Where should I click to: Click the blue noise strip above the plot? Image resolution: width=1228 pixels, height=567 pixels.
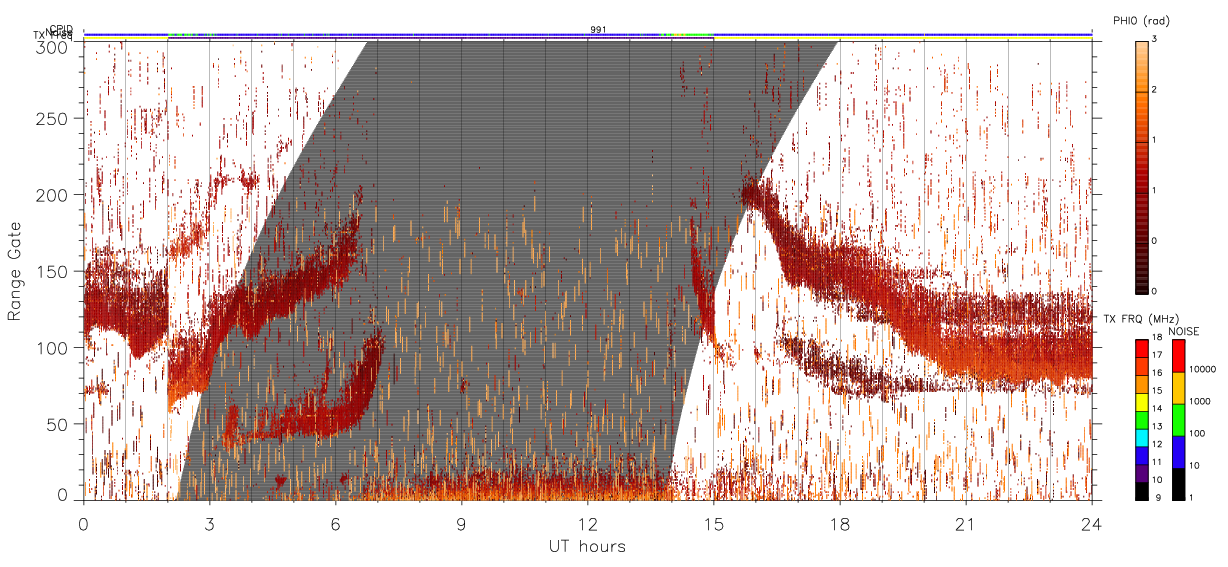[x=587, y=34]
